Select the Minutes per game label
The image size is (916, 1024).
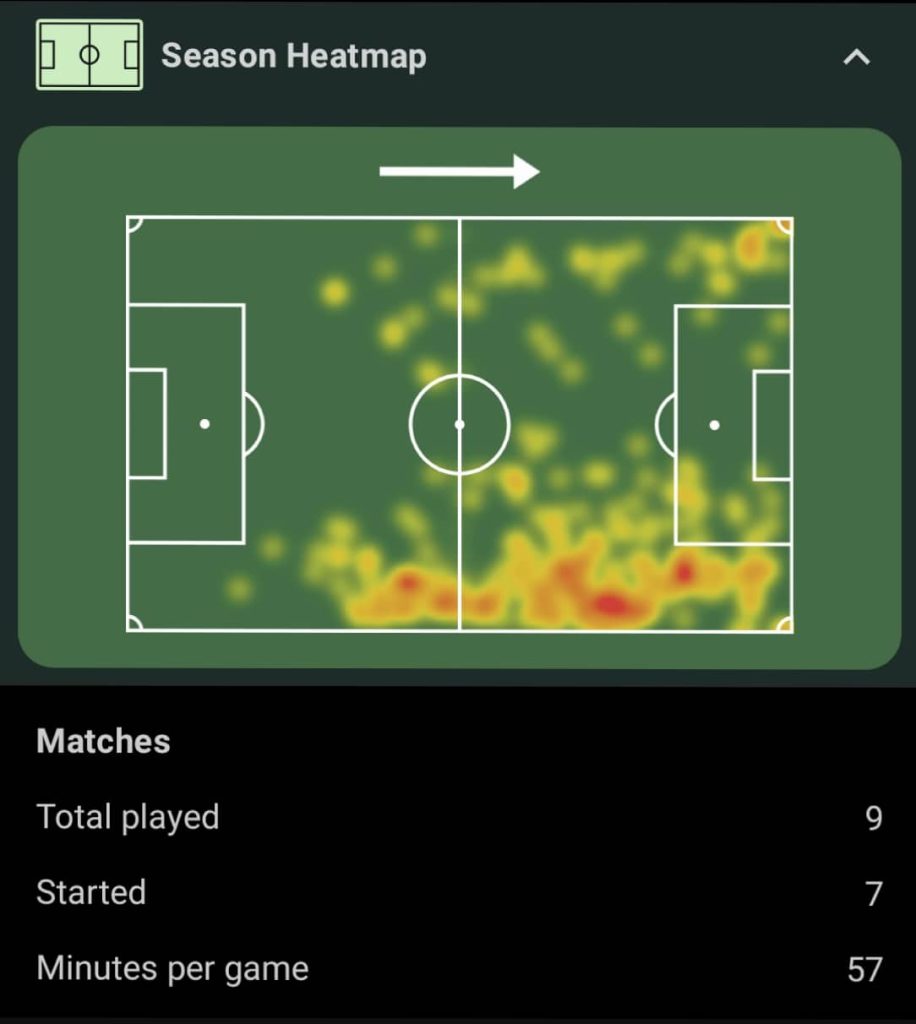[172, 968]
